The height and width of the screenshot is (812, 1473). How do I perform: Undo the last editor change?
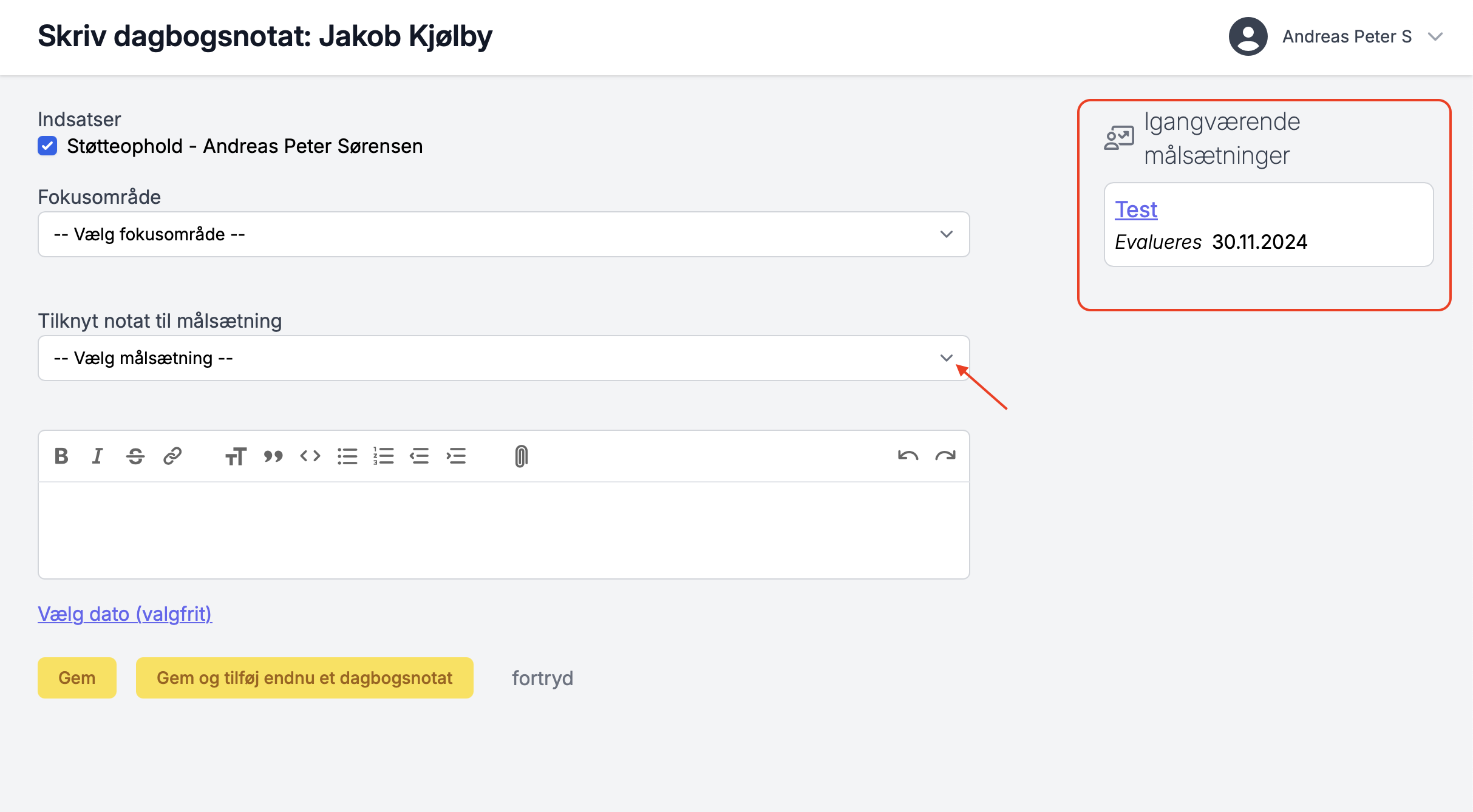pos(908,456)
